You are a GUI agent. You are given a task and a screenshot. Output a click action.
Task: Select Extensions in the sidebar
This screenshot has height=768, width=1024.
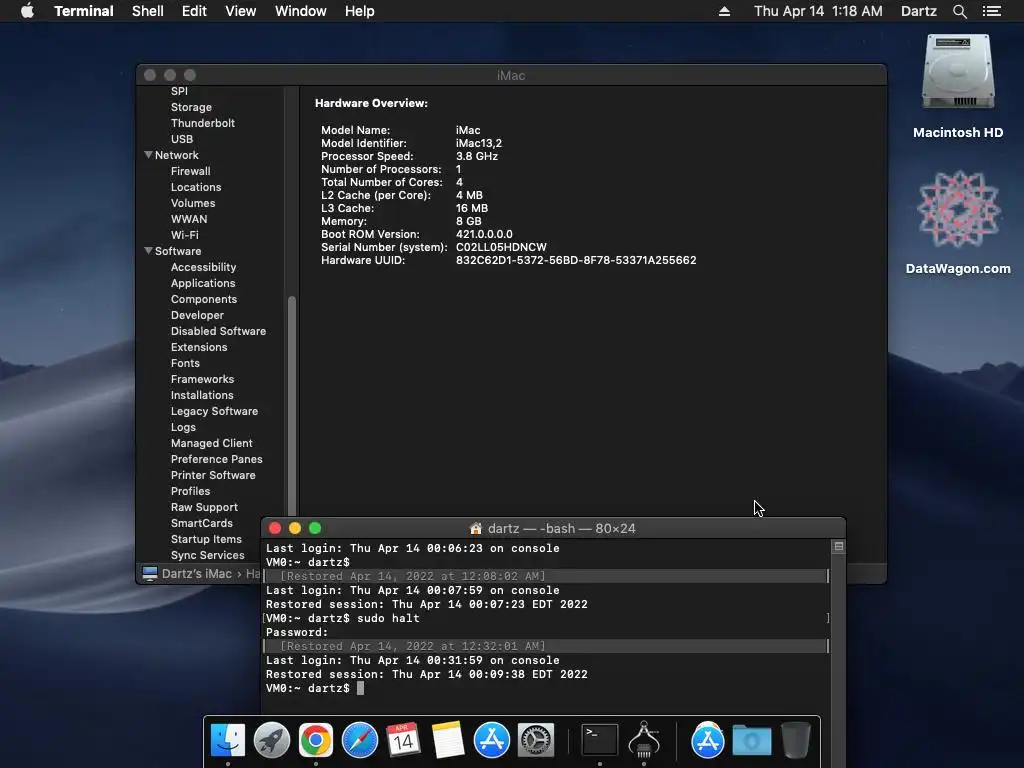[x=199, y=347]
